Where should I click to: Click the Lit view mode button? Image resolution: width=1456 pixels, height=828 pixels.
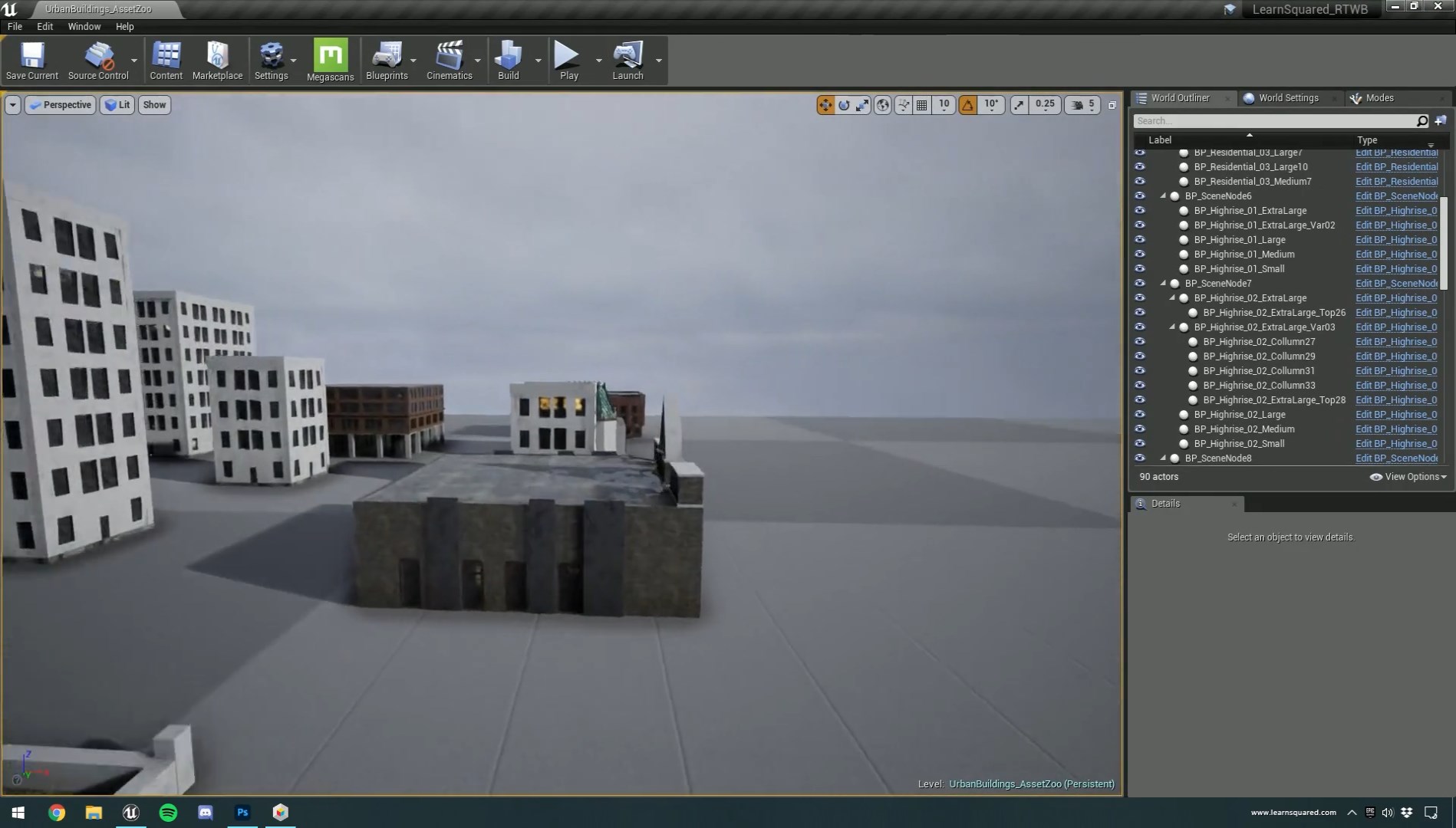117,105
